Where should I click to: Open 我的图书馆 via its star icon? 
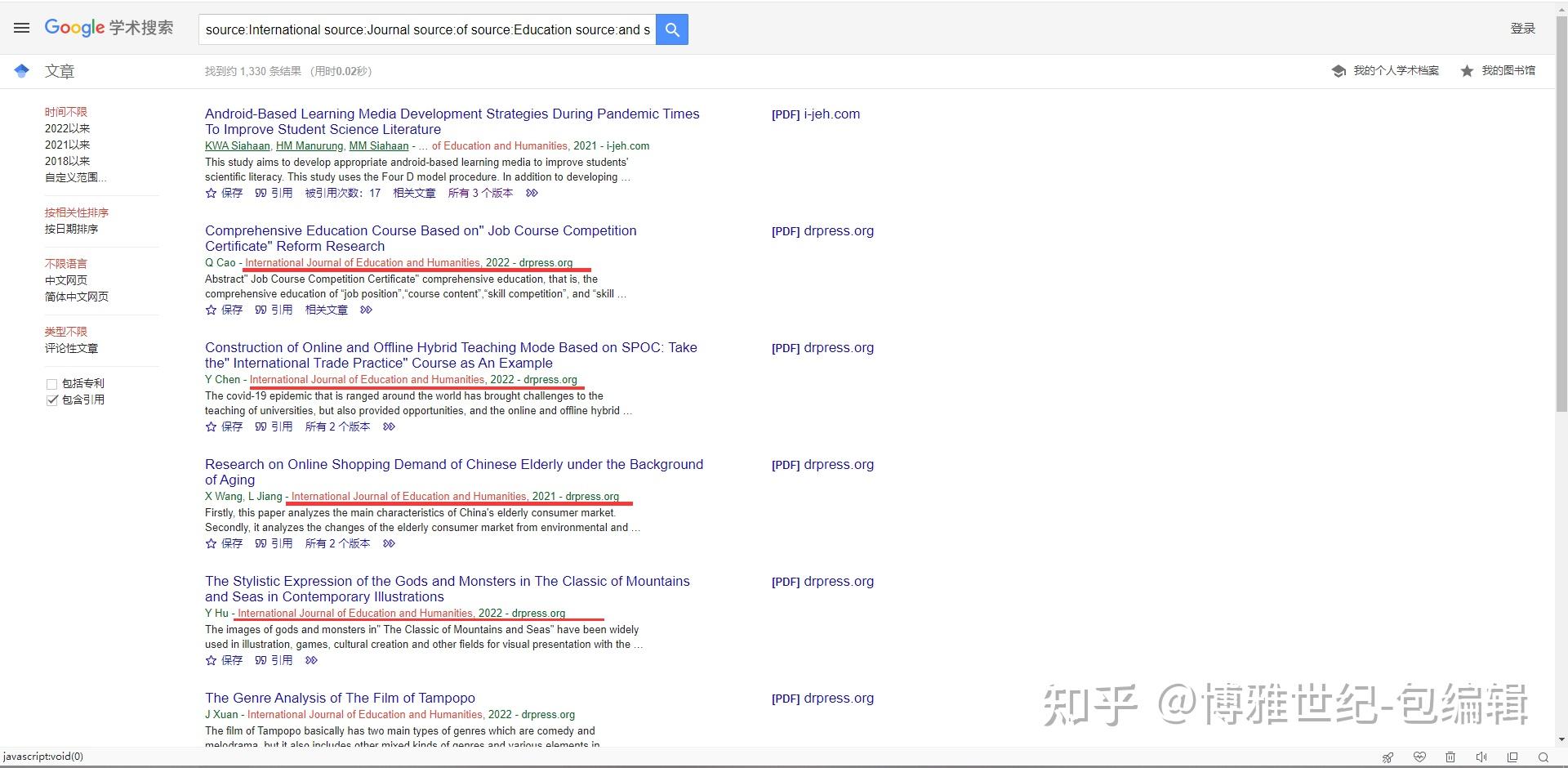tap(1466, 70)
